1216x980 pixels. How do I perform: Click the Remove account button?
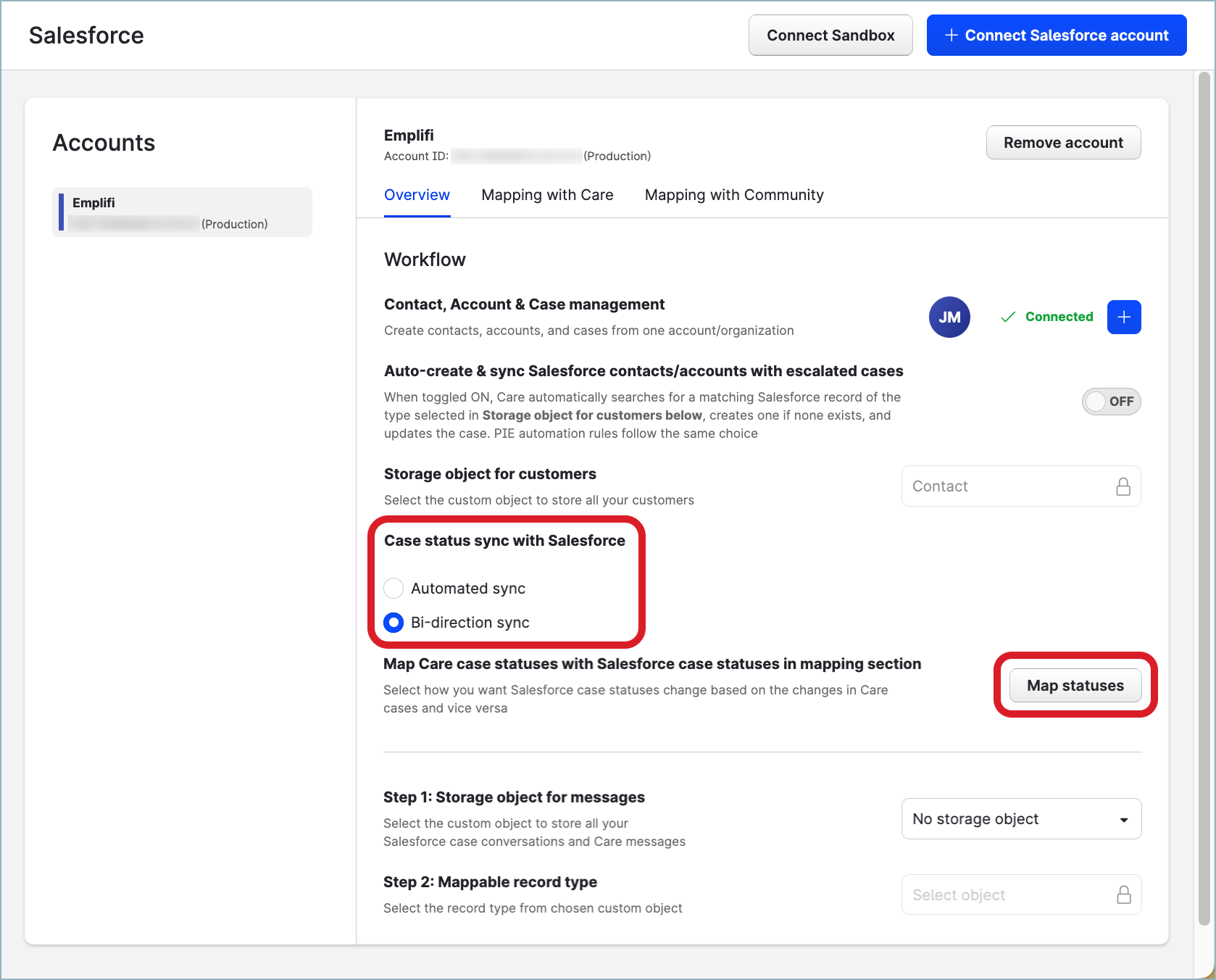(1063, 142)
